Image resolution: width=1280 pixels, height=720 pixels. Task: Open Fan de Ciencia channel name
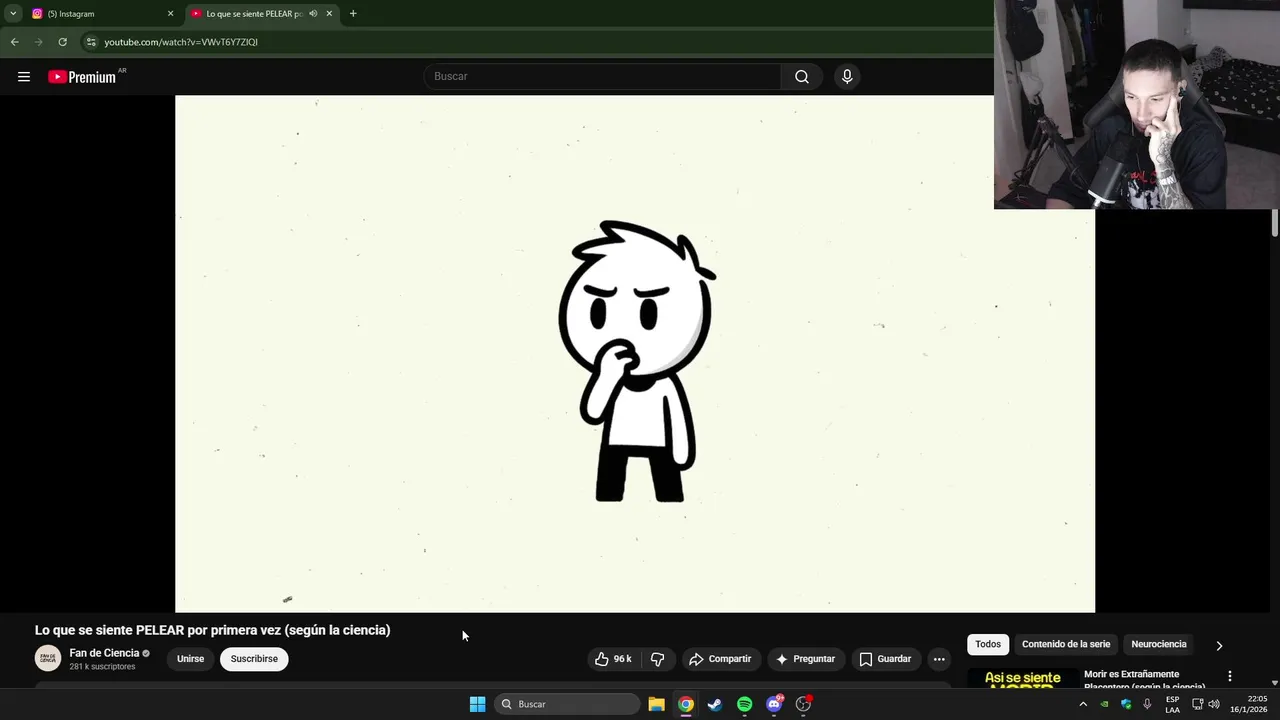104,653
